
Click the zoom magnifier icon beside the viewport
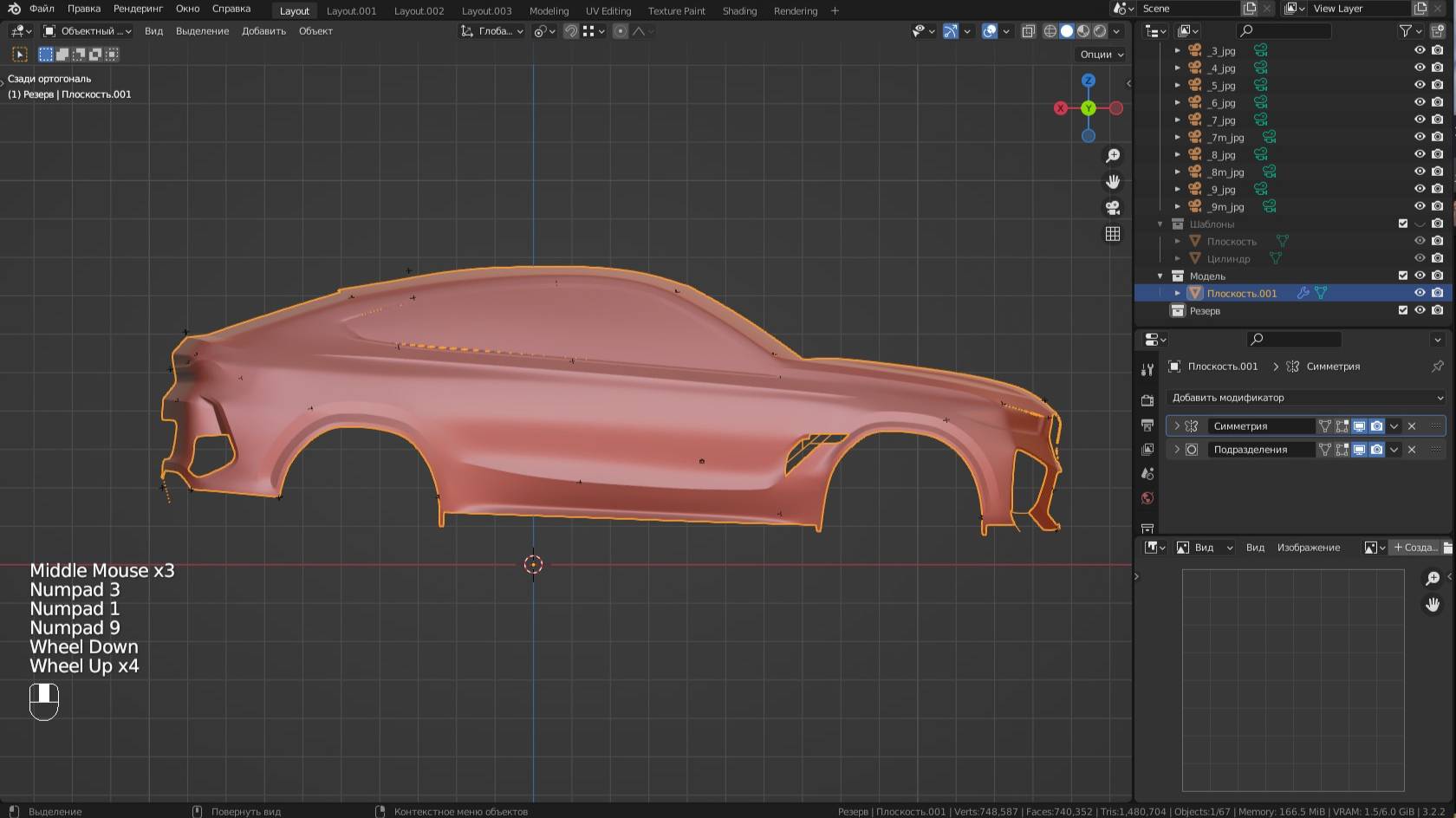tap(1112, 155)
